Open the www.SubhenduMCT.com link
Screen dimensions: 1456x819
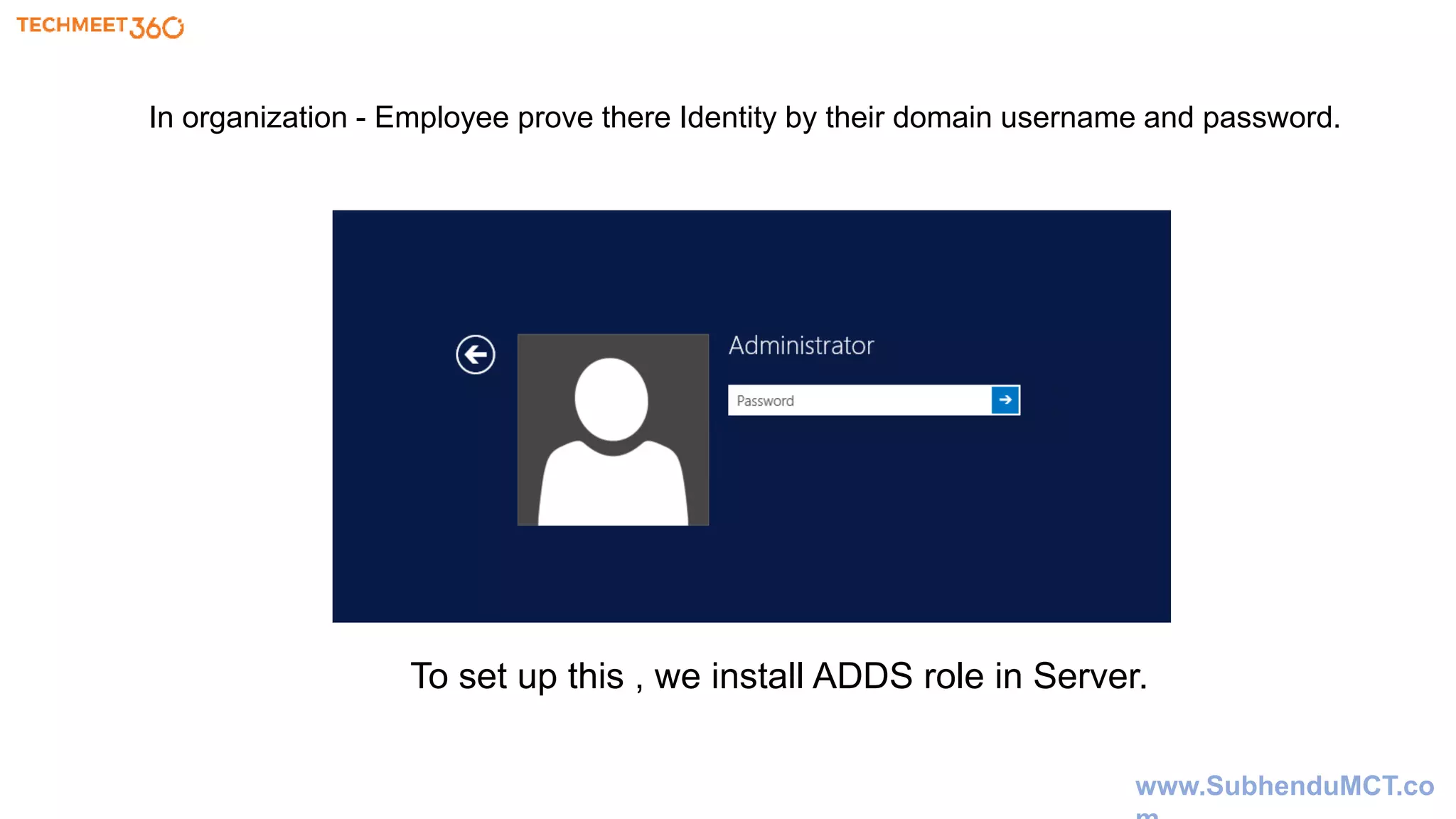coord(1284,795)
